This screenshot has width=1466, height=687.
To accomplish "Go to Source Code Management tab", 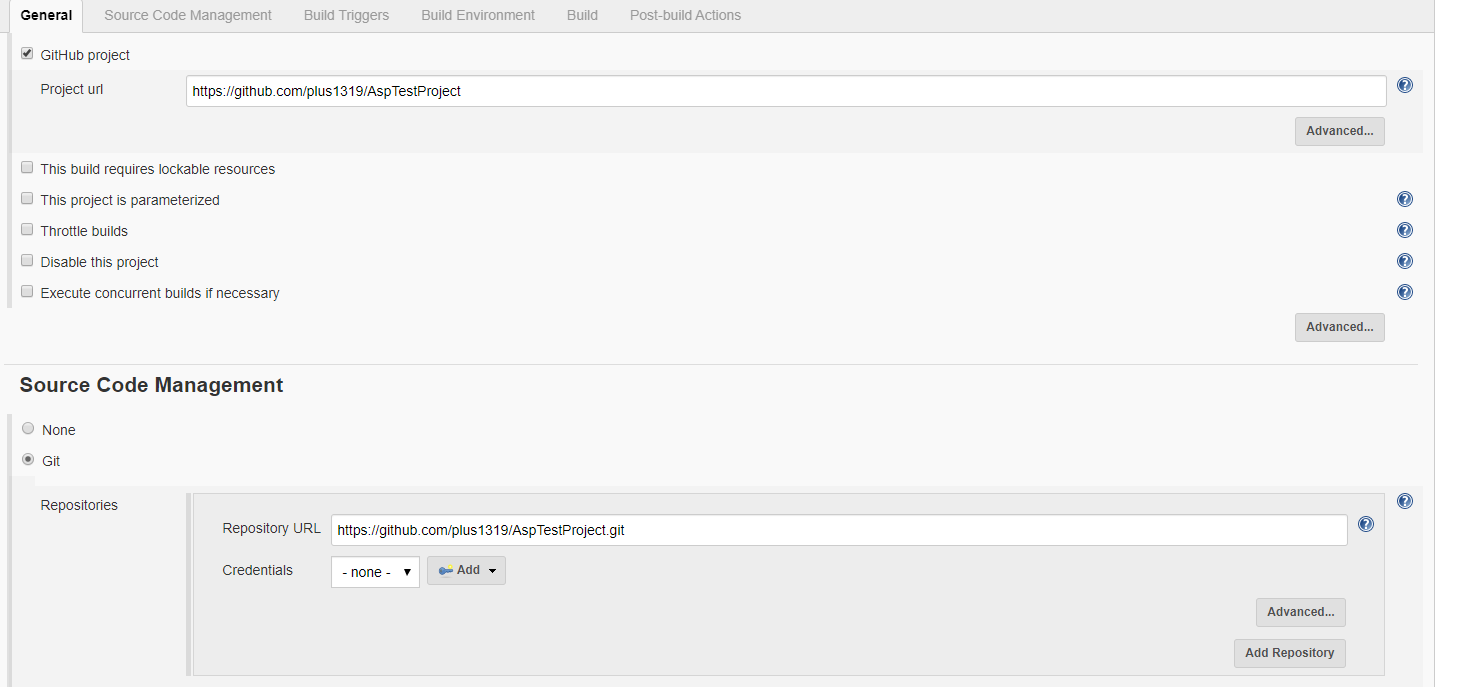I will 188,15.
